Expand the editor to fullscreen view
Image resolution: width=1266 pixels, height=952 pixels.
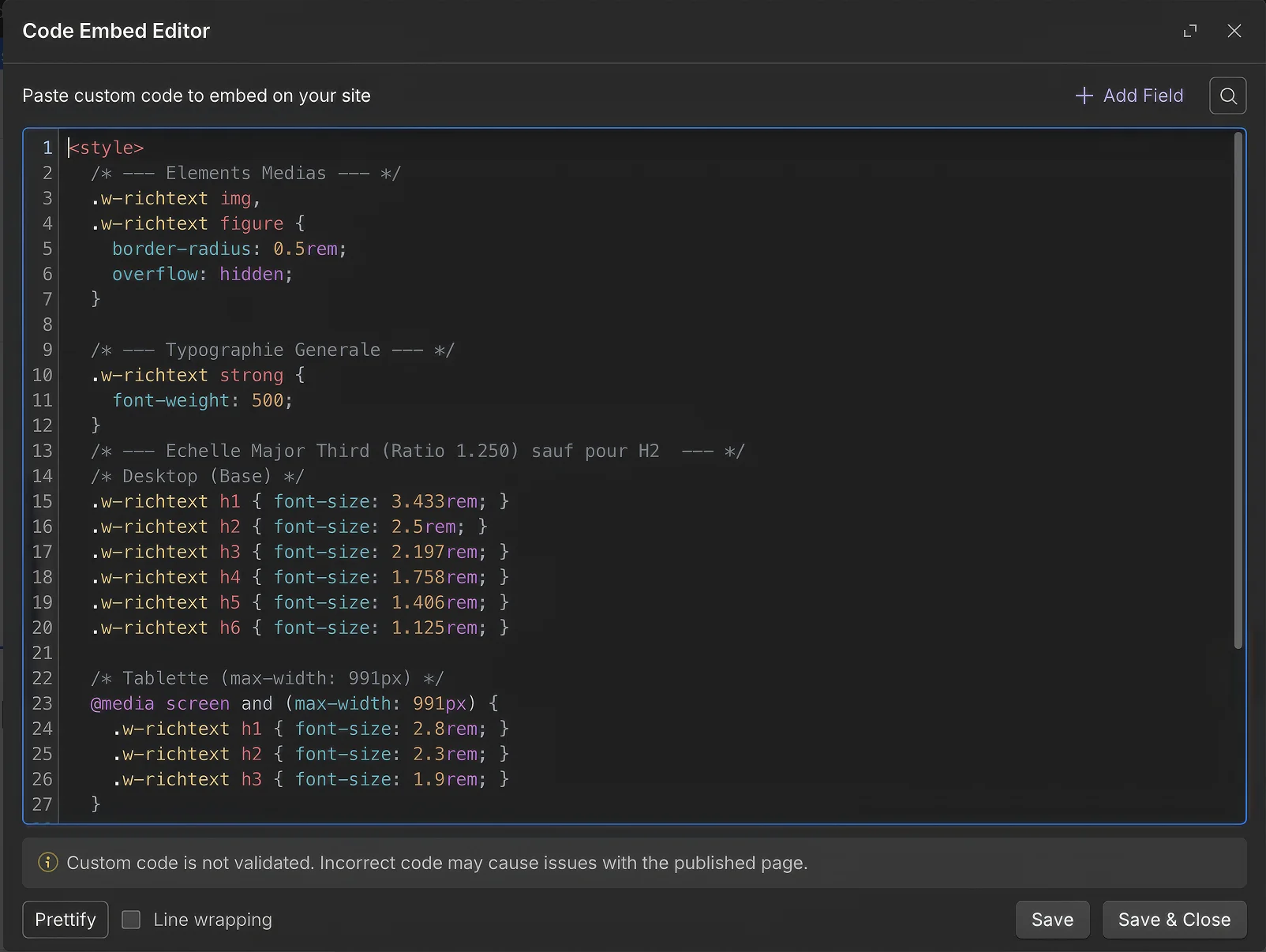click(1191, 31)
